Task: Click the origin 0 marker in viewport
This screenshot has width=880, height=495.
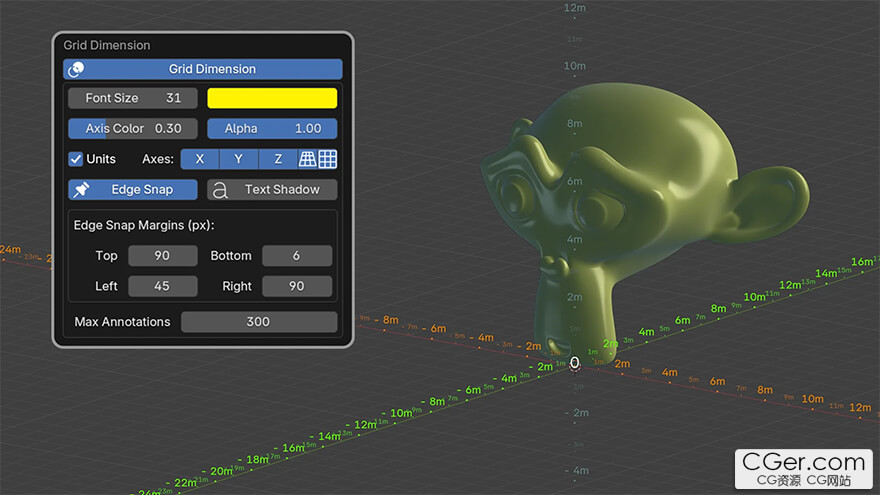Action: coord(575,363)
